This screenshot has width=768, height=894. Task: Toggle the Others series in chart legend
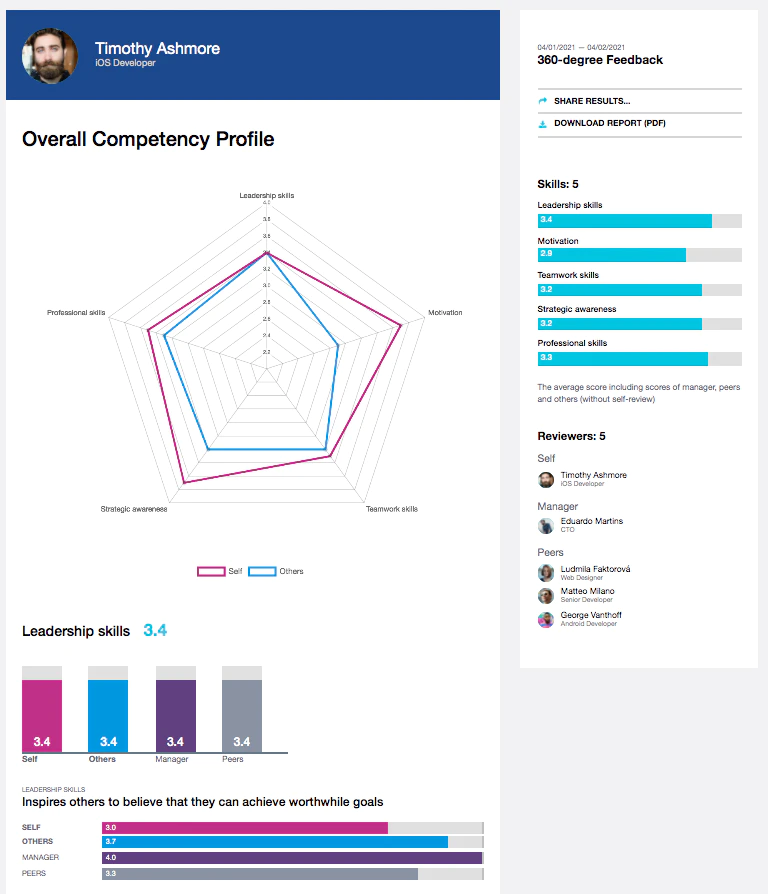(276, 571)
